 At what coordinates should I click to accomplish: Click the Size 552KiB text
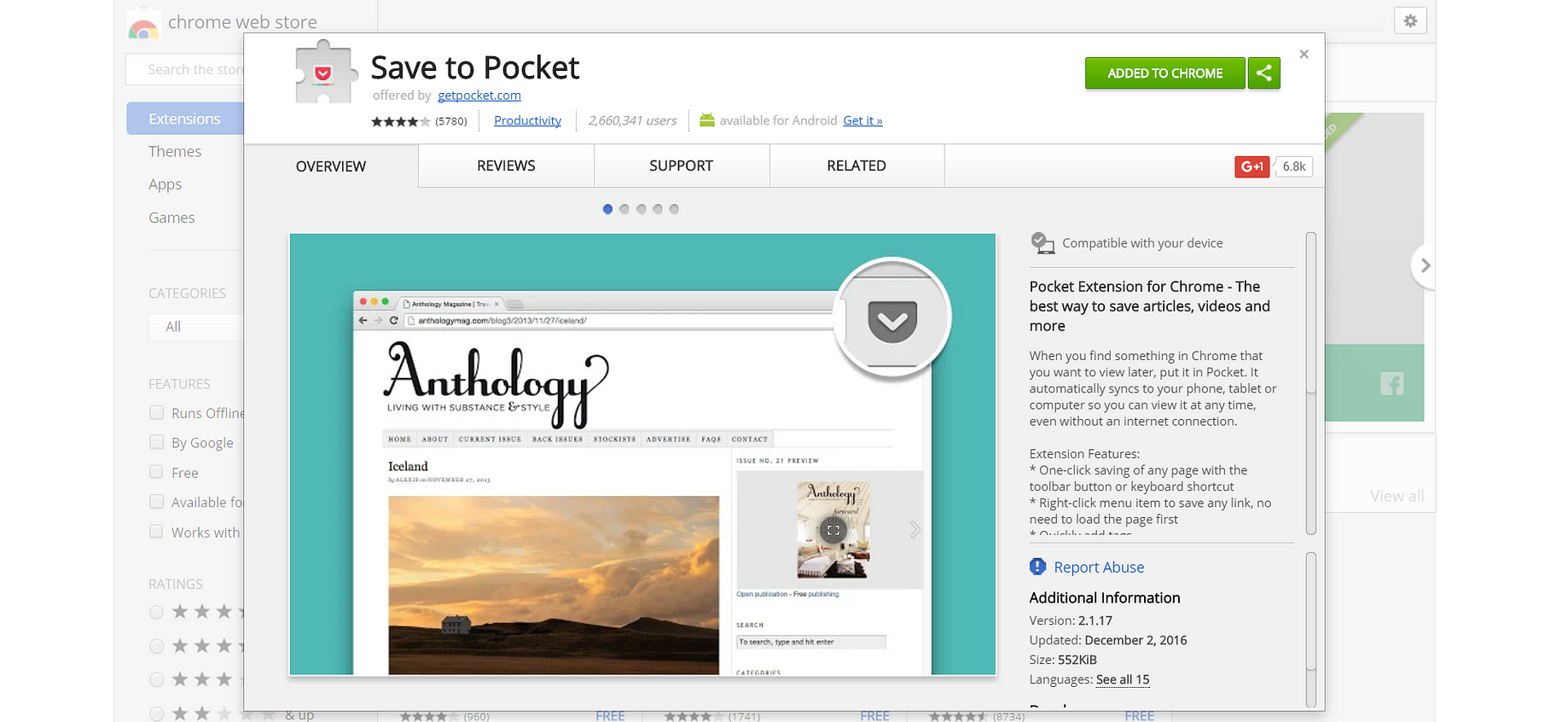pyautogui.click(x=1063, y=660)
